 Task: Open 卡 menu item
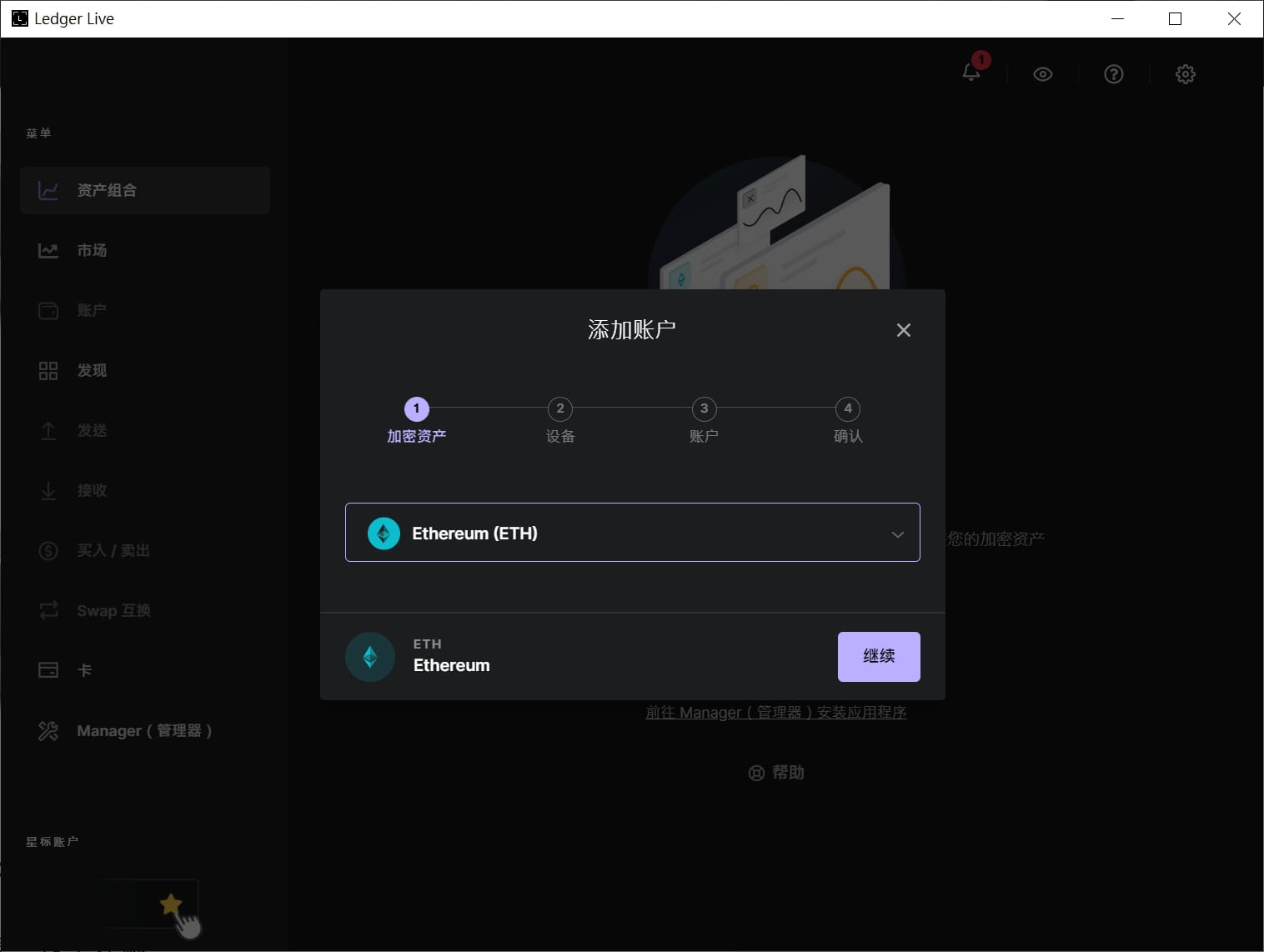[145, 670]
